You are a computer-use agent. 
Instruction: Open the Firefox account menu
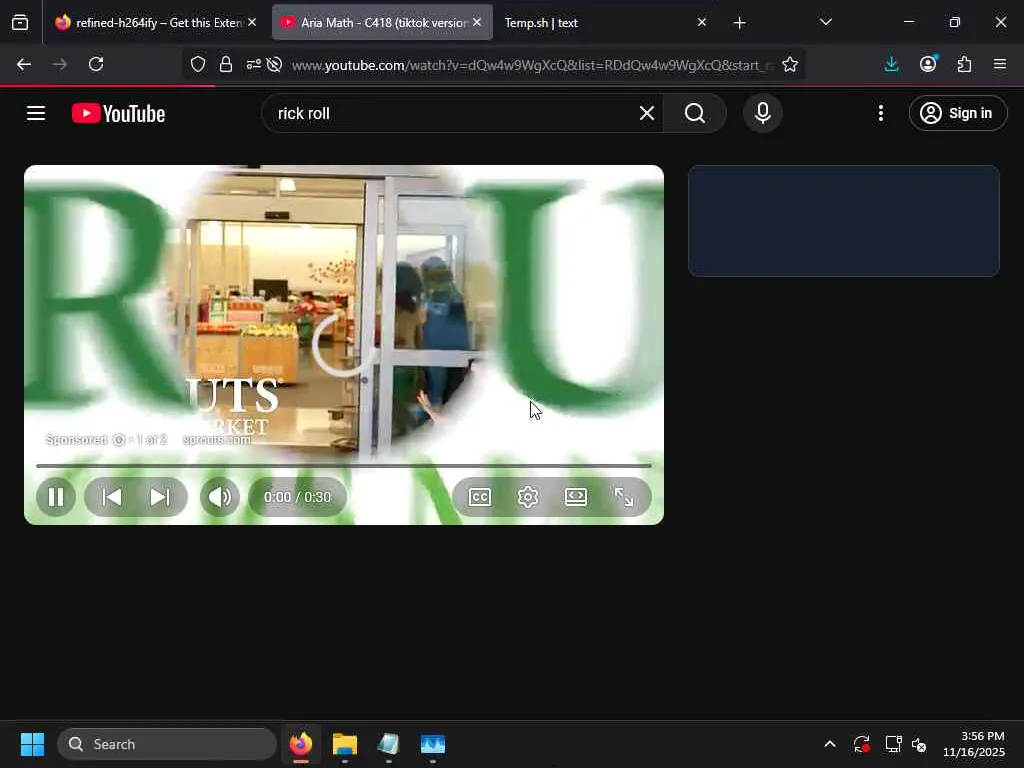tap(928, 64)
